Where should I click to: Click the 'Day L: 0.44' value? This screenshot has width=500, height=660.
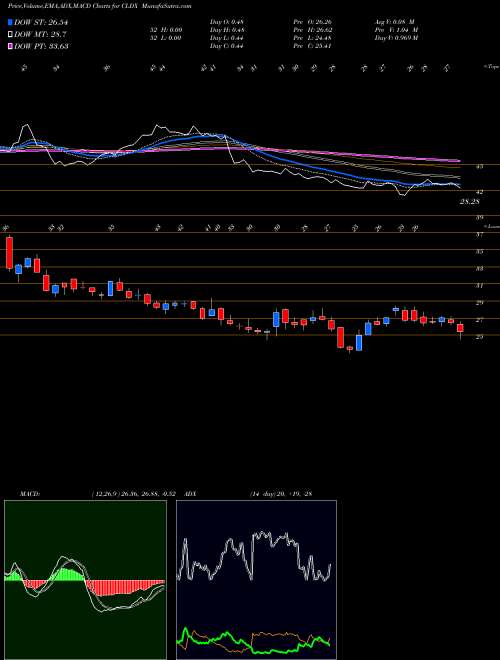[x=227, y=38]
